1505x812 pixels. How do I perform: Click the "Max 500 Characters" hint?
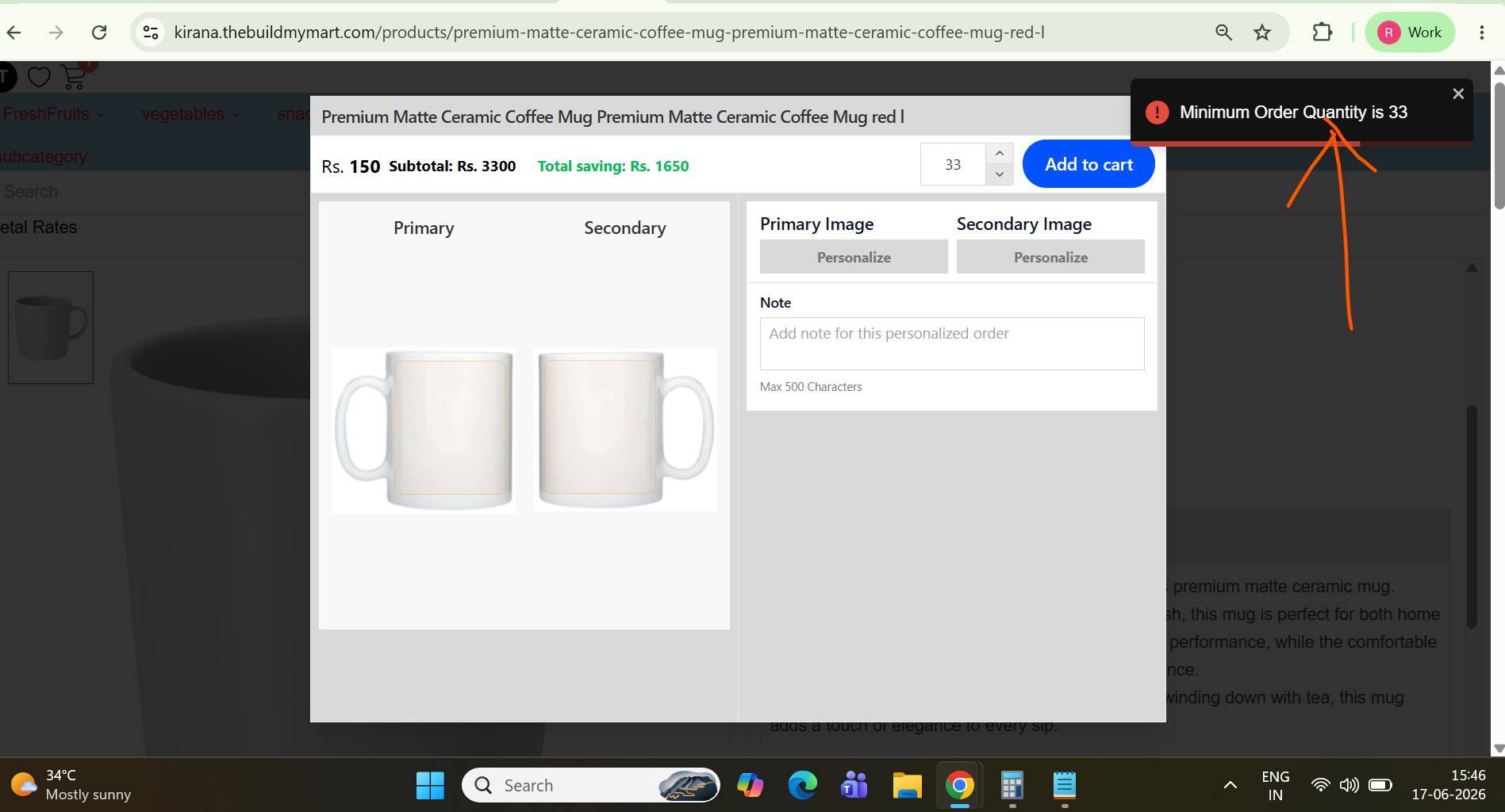[x=811, y=387]
